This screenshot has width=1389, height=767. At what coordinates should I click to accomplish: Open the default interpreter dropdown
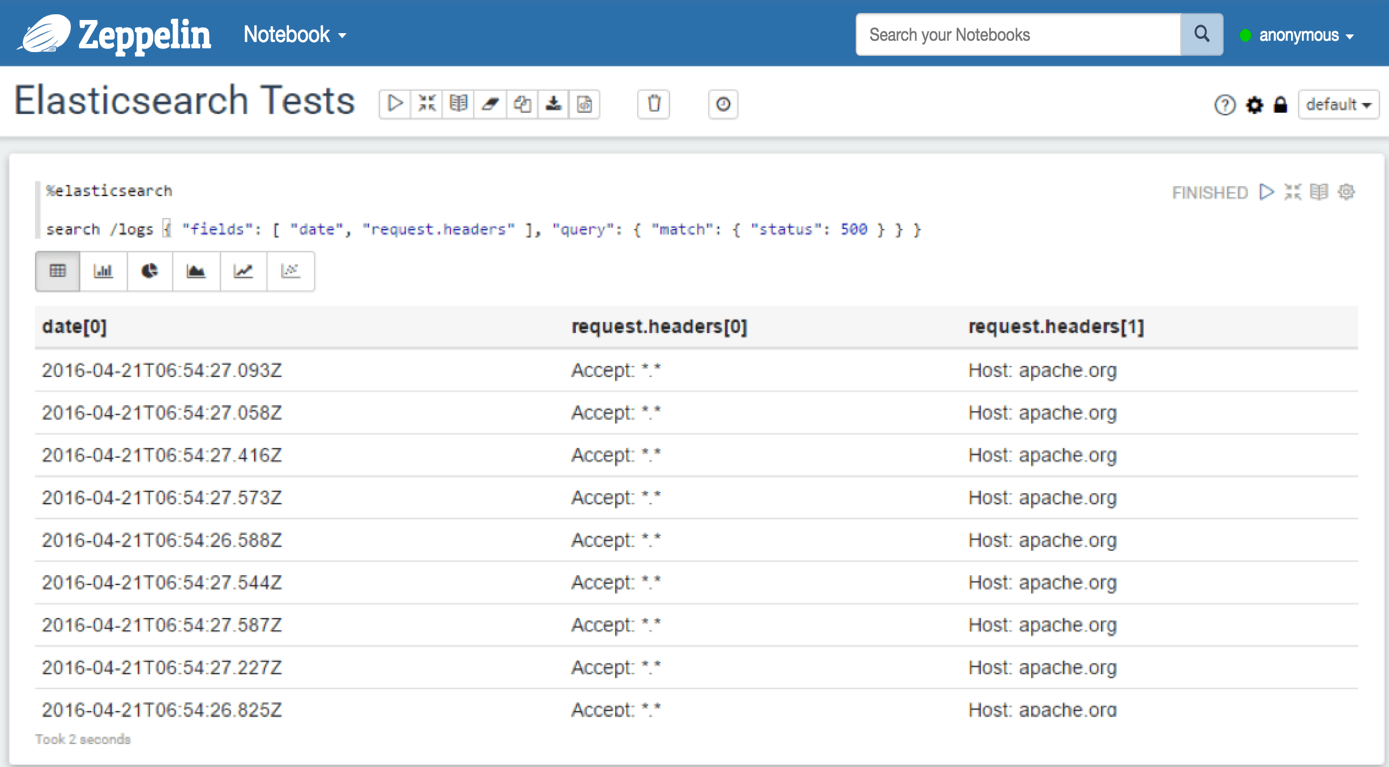tap(1338, 103)
